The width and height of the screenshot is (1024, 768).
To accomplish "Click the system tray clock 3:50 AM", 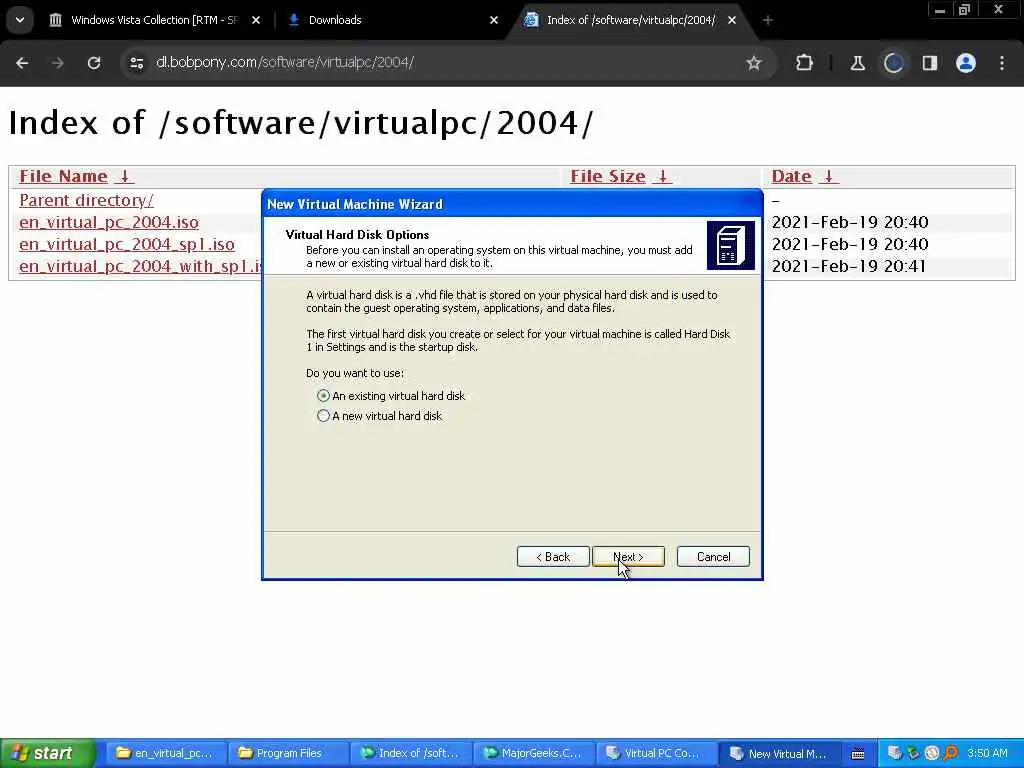I will click(987, 753).
